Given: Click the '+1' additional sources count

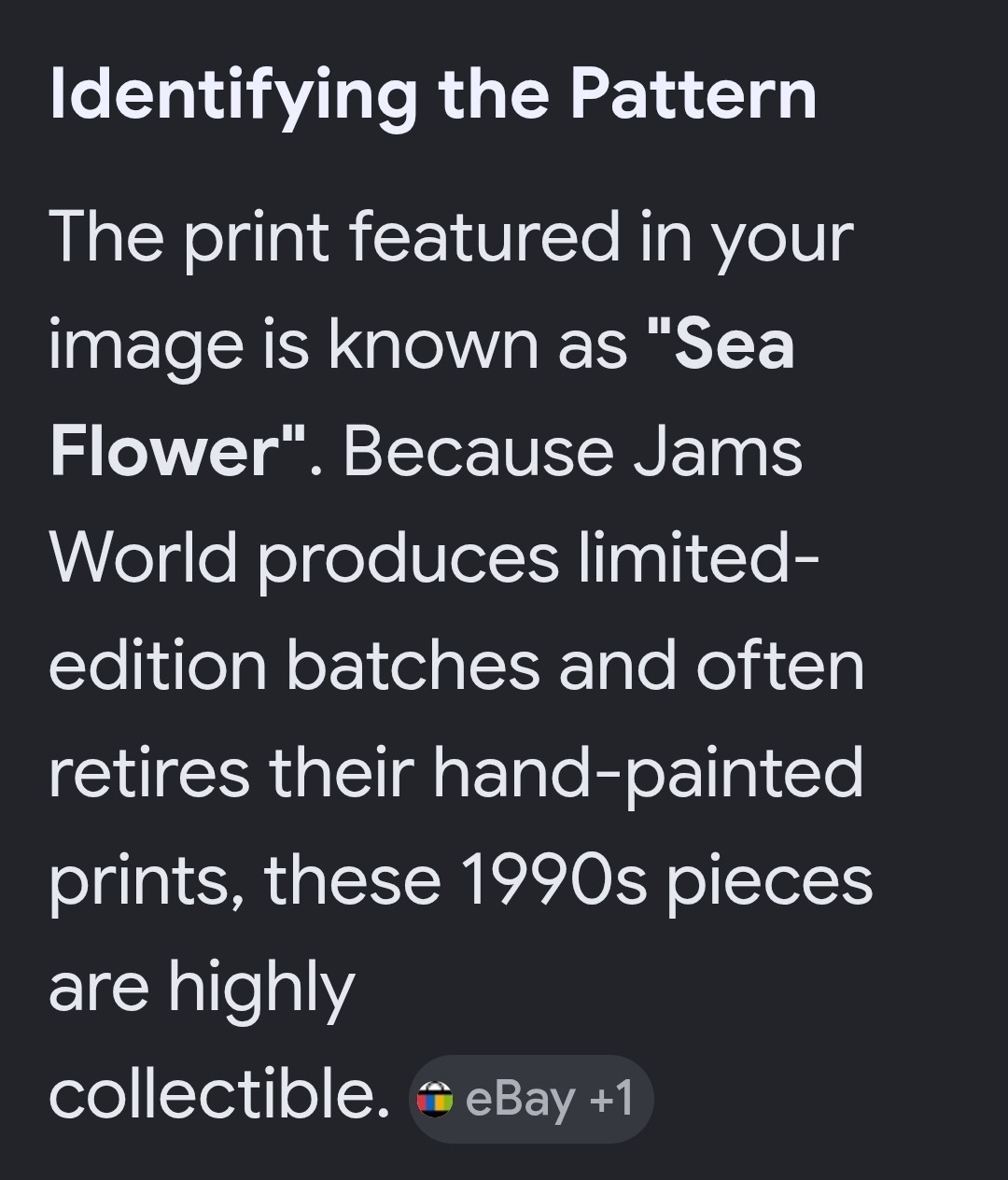Looking at the screenshot, I should [x=612, y=1098].
